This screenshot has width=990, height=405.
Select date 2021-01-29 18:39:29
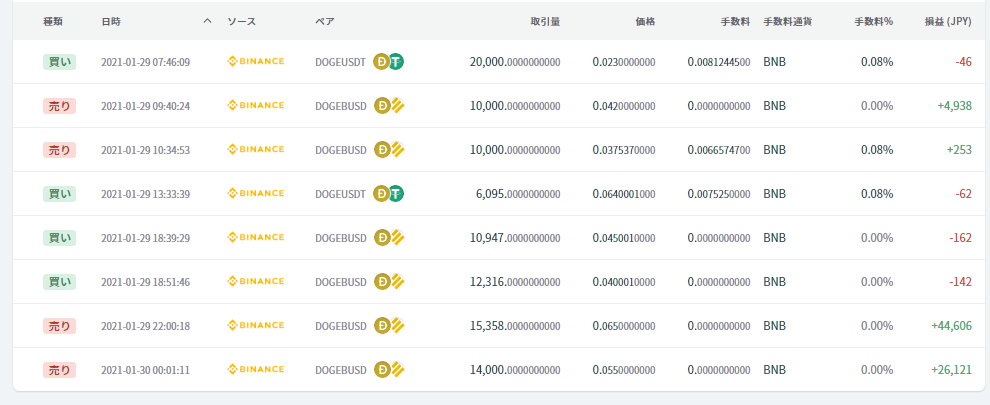click(145, 238)
